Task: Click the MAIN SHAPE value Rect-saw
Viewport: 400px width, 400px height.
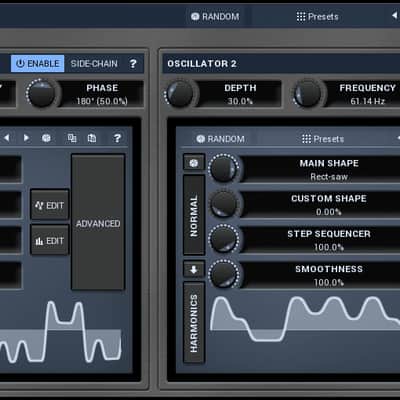Action: pyautogui.click(x=329, y=177)
